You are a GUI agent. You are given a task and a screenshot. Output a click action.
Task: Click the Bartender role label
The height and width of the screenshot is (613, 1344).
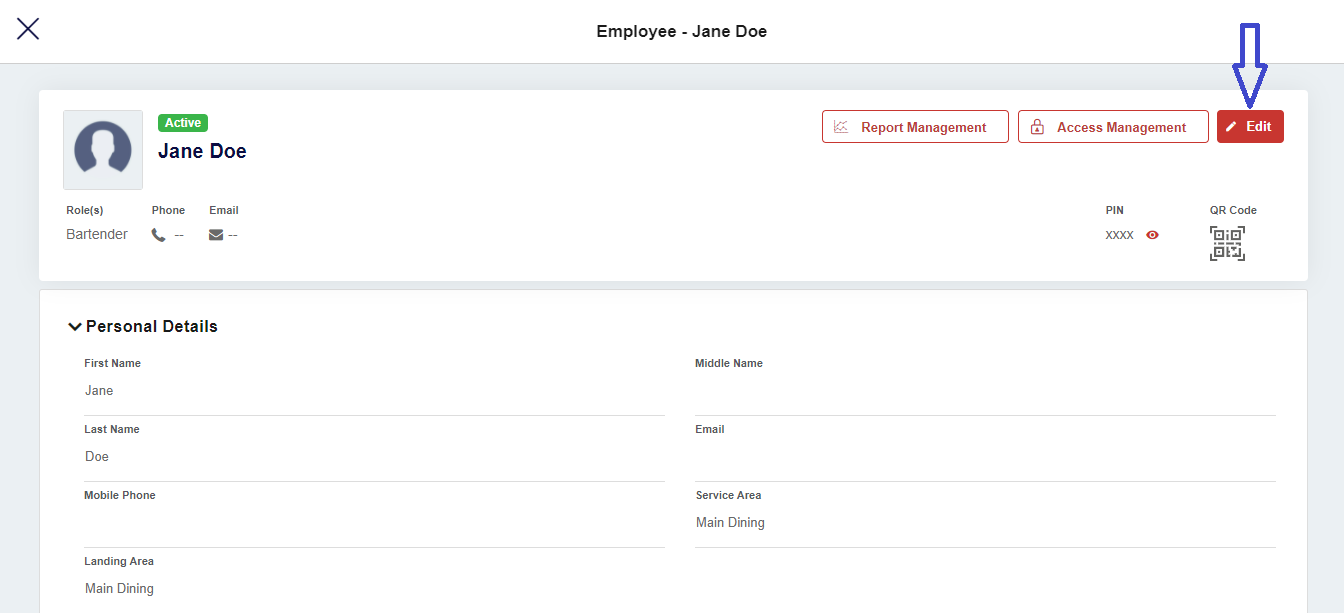pos(96,233)
